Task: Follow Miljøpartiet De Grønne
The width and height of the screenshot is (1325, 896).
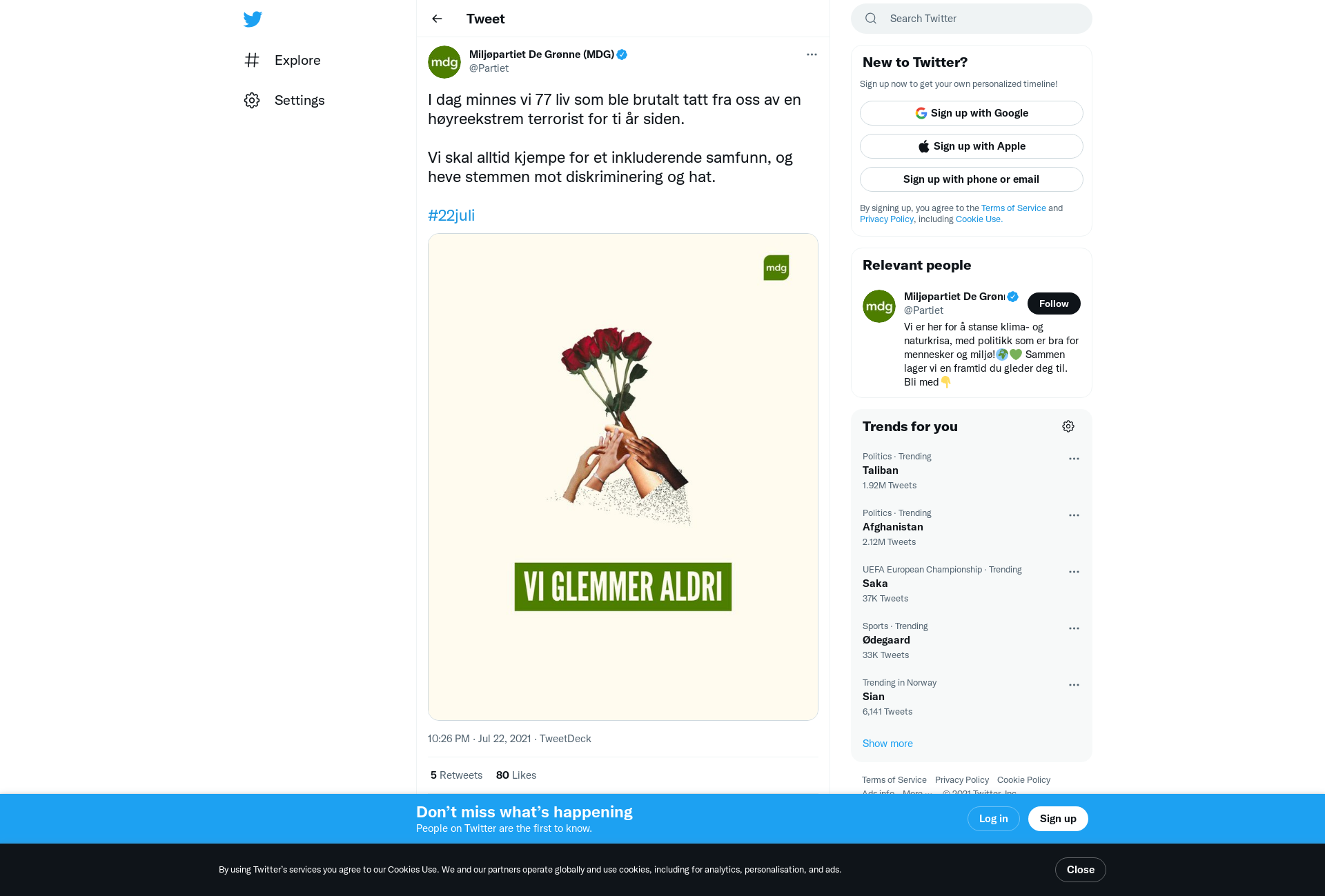Action: pos(1054,303)
